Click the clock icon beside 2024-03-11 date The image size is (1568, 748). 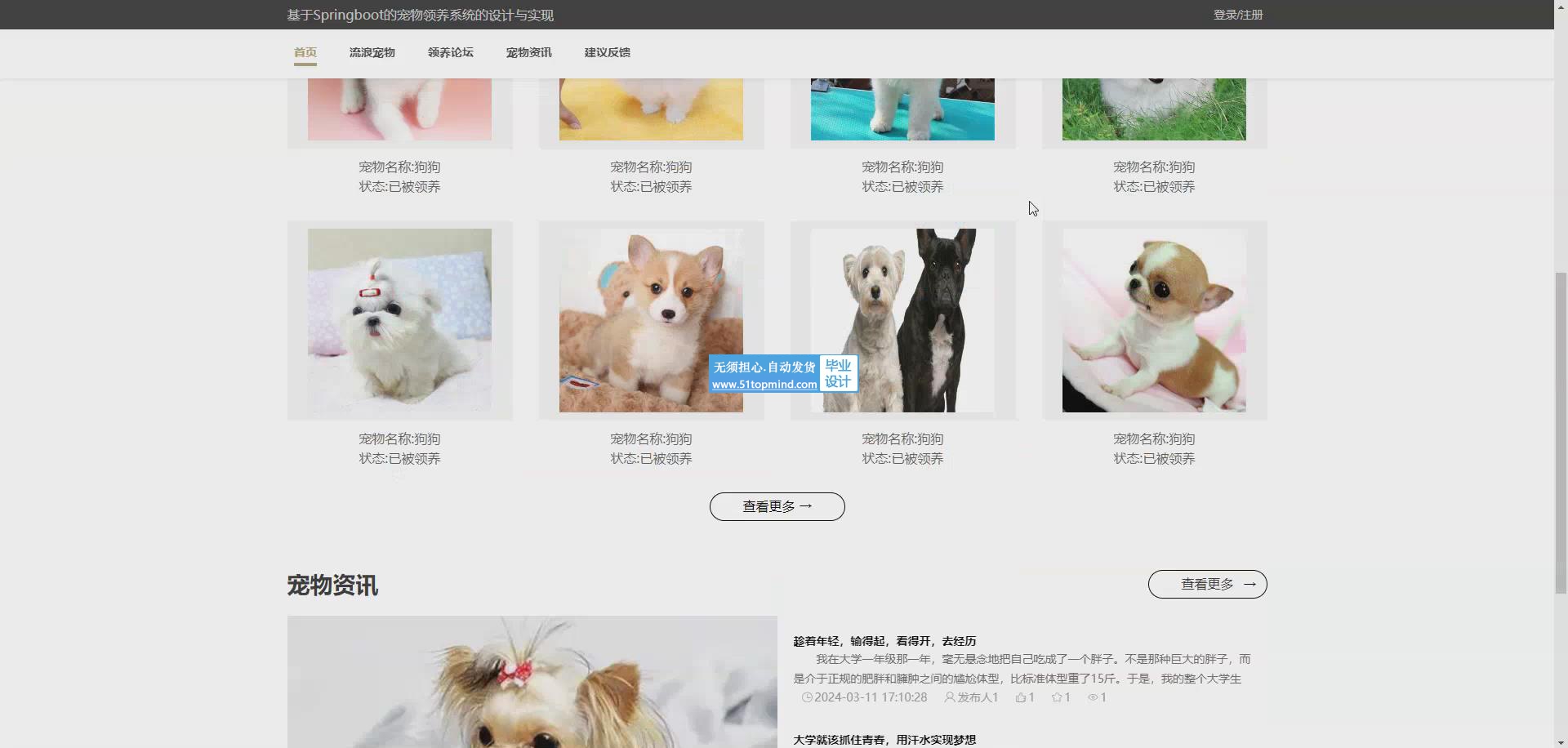[x=807, y=697]
